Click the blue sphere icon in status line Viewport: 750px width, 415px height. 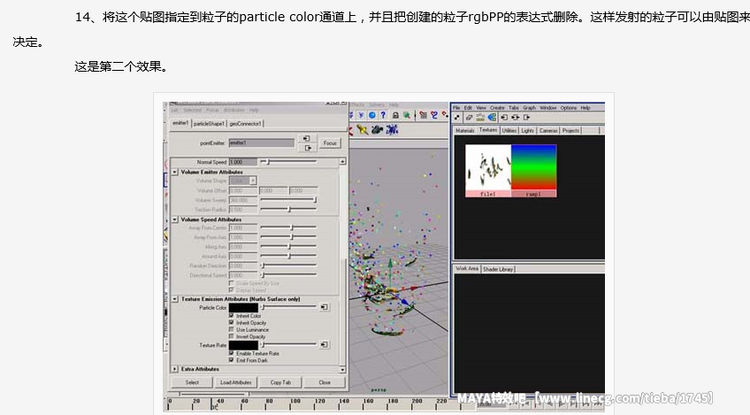372,115
